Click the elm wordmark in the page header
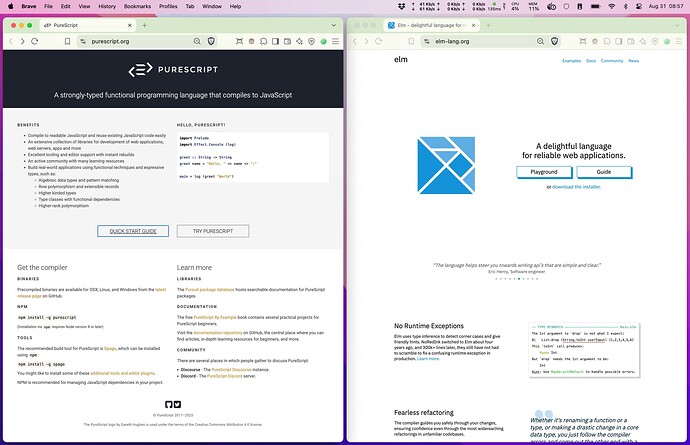 401,59
